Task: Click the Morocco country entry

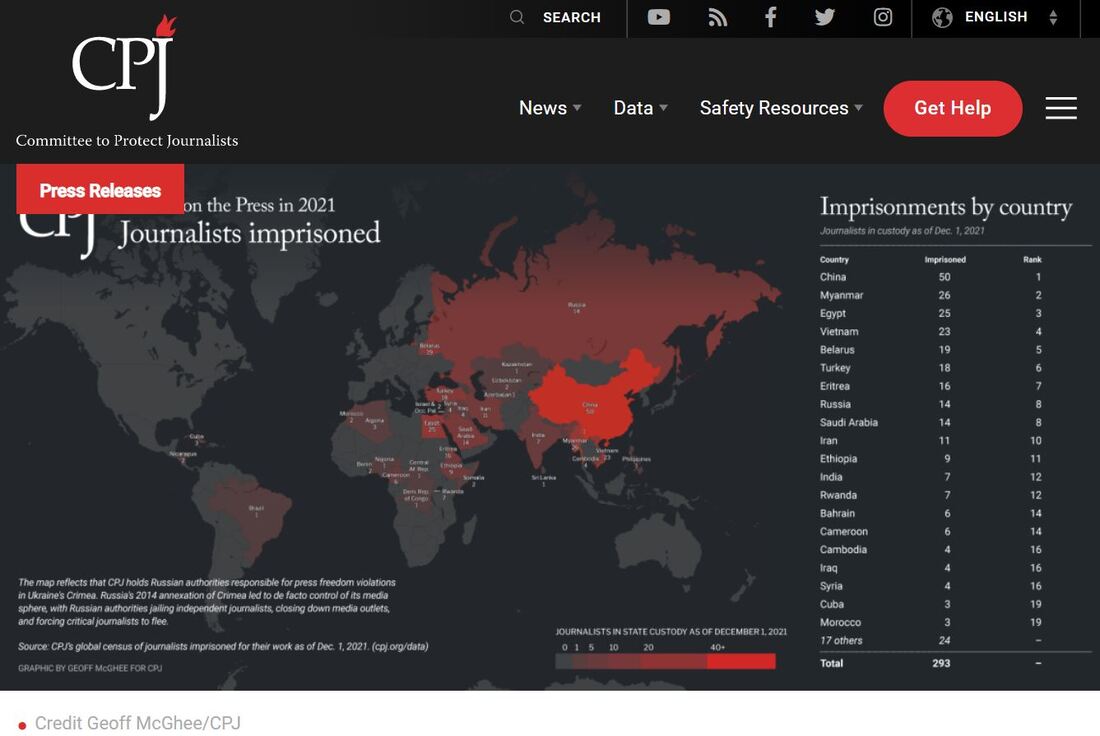Action: point(840,622)
